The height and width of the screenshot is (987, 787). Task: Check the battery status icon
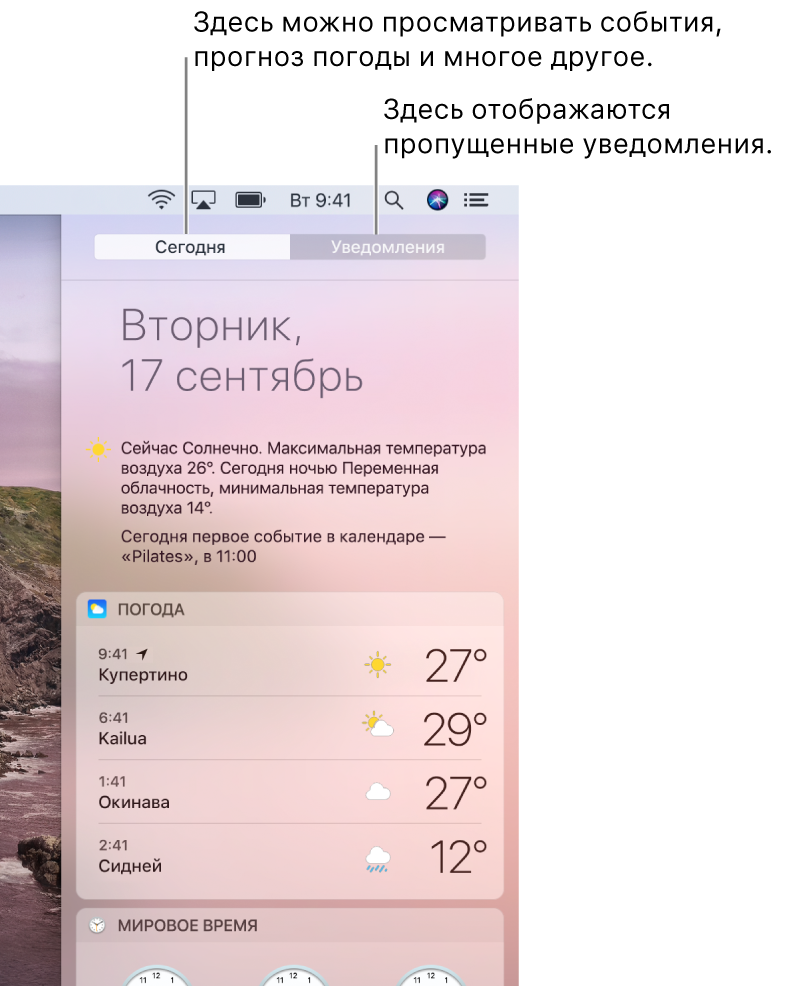pyautogui.click(x=251, y=200)
